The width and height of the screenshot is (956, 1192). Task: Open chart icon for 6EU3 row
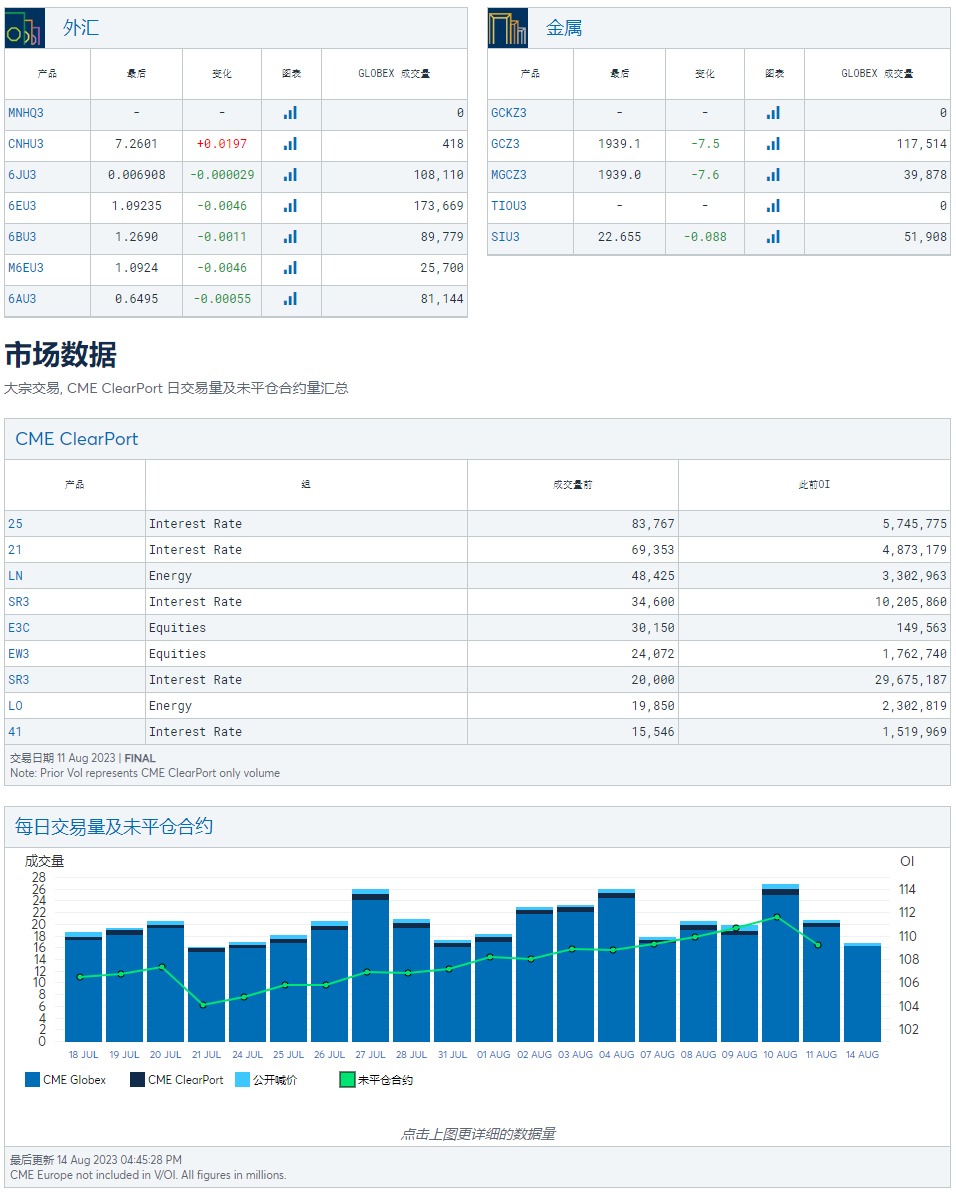[290, 206]
